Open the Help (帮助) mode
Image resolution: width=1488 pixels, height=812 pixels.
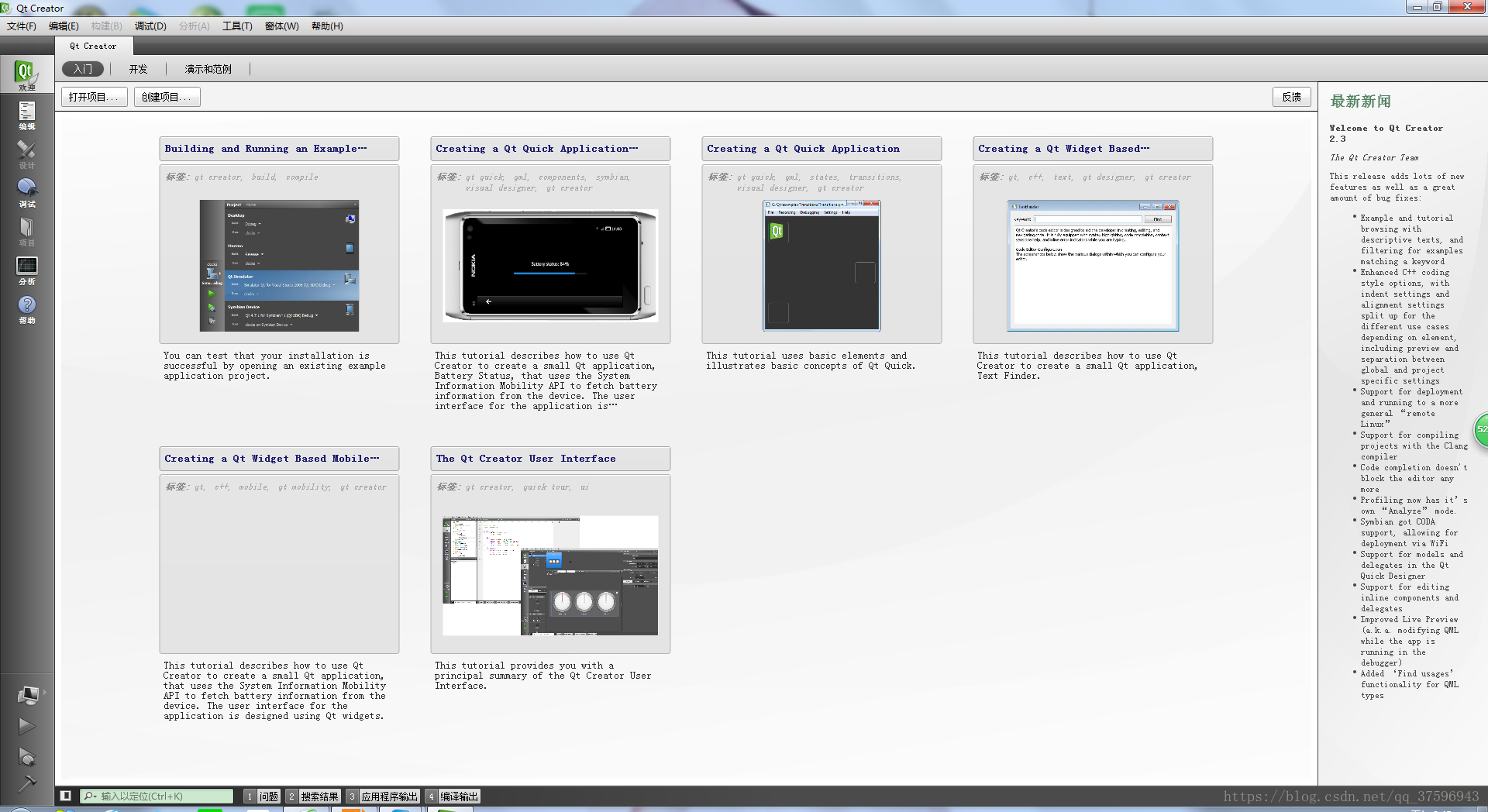(26, 308)
